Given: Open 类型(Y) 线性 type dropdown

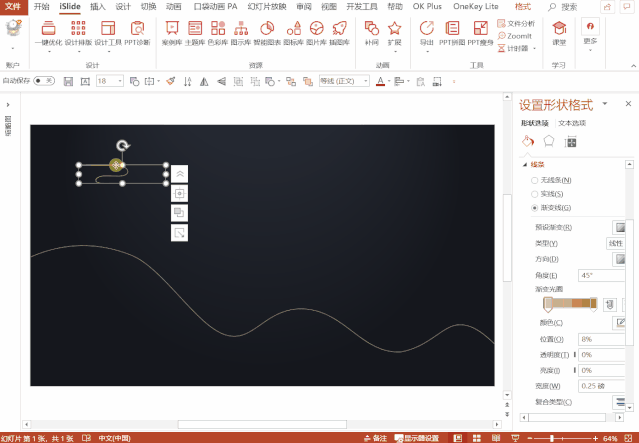Looking at the screenshot, I should pyautogui.click(x=616, y=243).
